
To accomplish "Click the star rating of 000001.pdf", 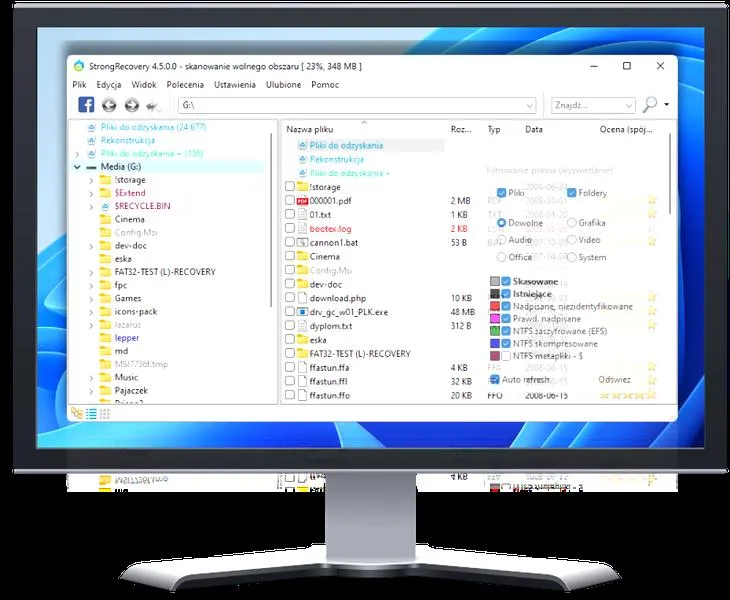I will [652, 200].
